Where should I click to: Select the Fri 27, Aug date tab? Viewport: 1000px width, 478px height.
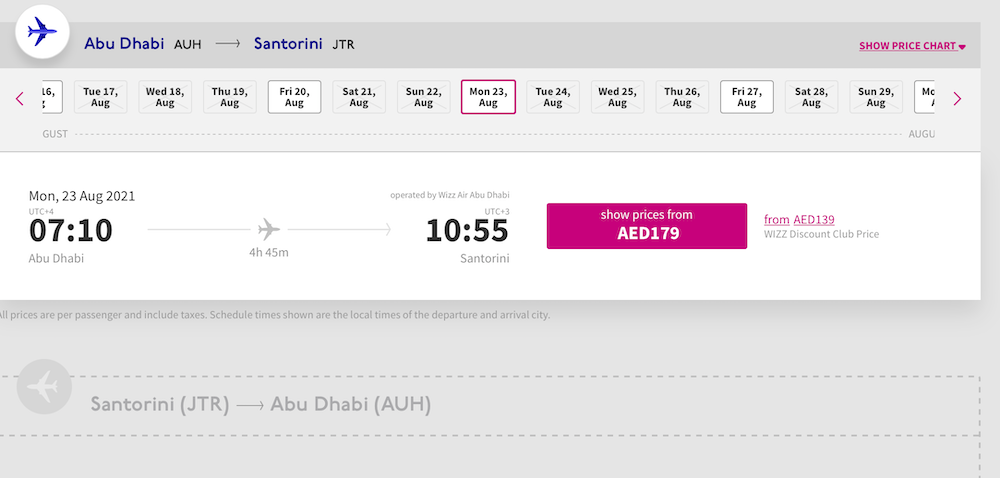click(747, 97)
